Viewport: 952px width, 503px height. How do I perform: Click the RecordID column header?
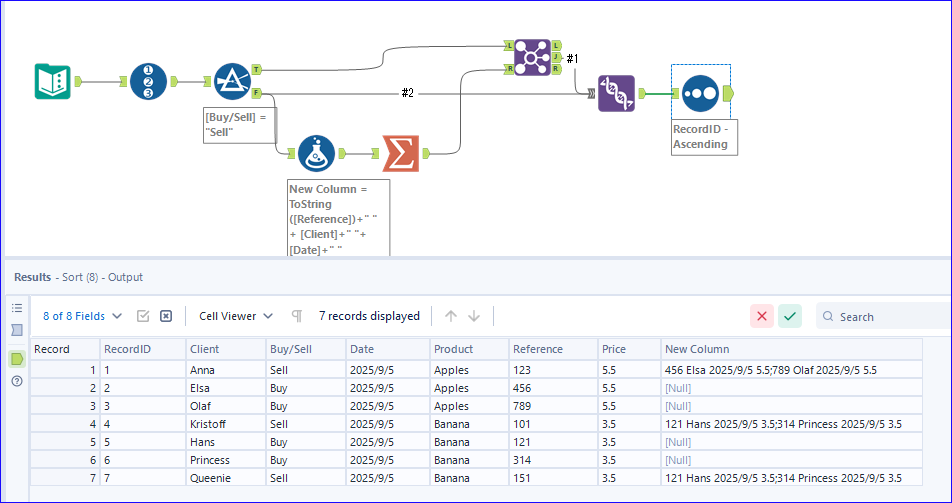(x=143, y=349)
